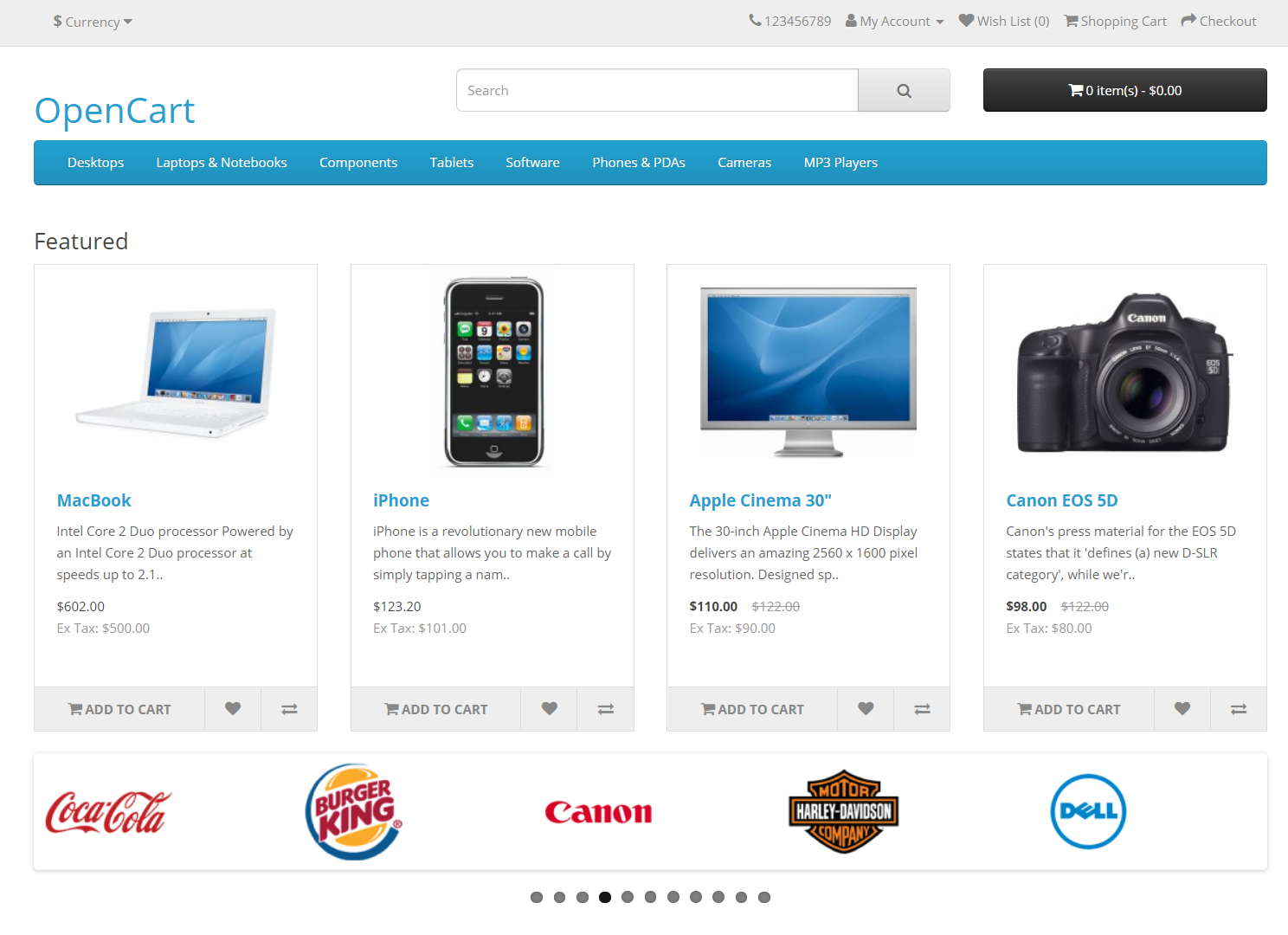Expand the My Account dropdown

pyautogui.click(x=895, y=21)
